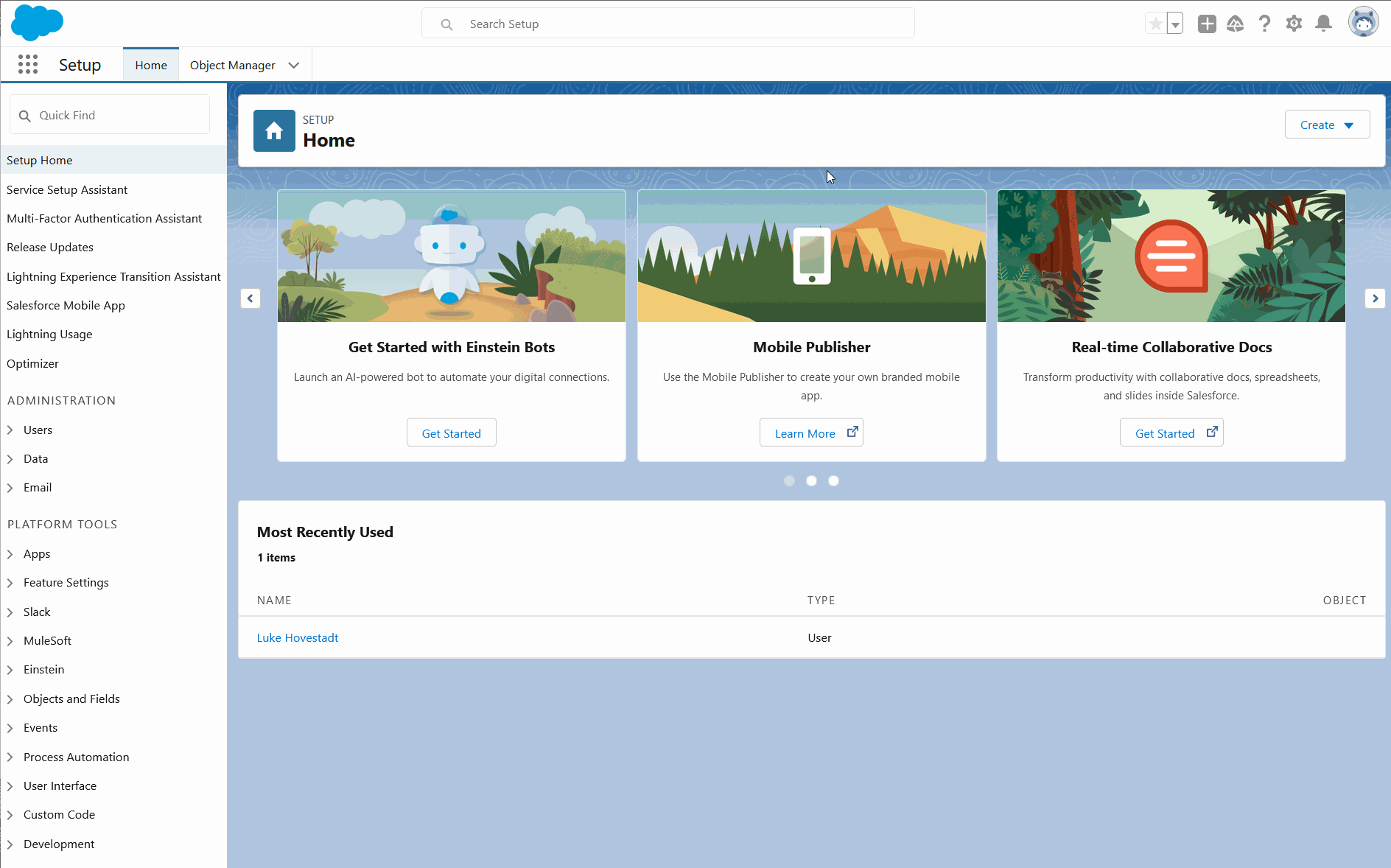The height and width of the screenshot is (868, 1391).
Task: Expand the Custom Code section
Action: pos(10,815)
